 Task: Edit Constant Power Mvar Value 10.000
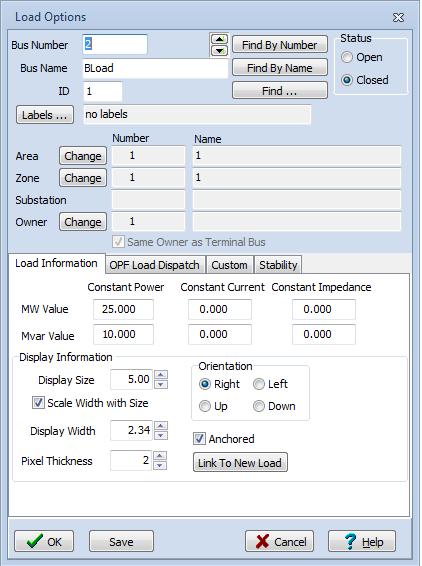123,334
